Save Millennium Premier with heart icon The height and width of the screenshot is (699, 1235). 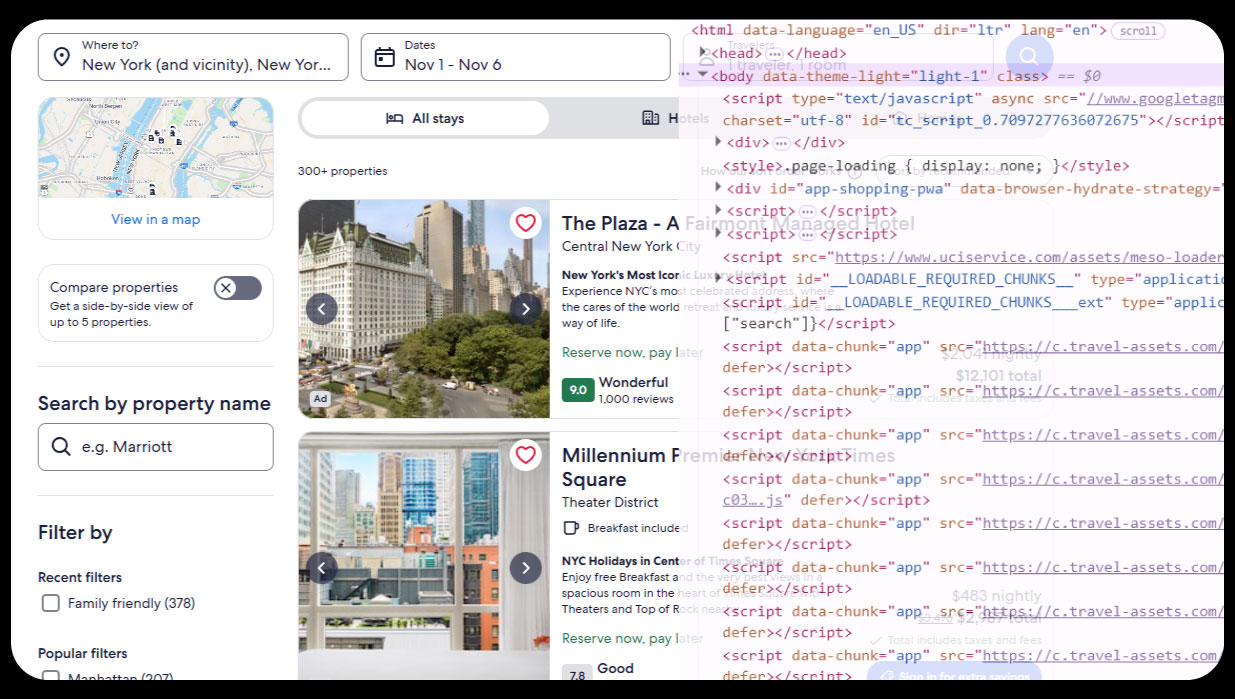(x=526, y=456)
